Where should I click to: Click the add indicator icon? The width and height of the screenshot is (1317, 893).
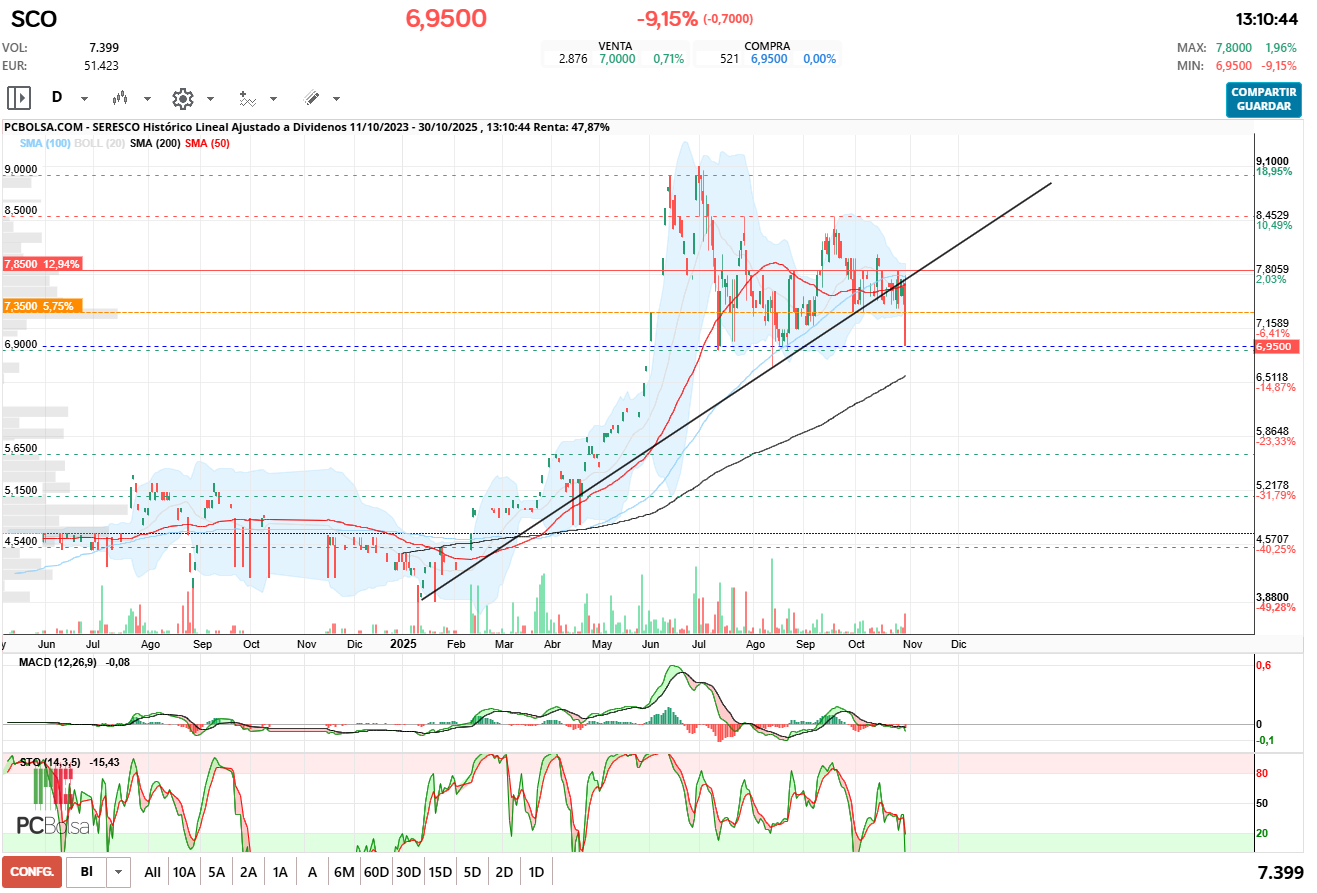tap(247, 98)
